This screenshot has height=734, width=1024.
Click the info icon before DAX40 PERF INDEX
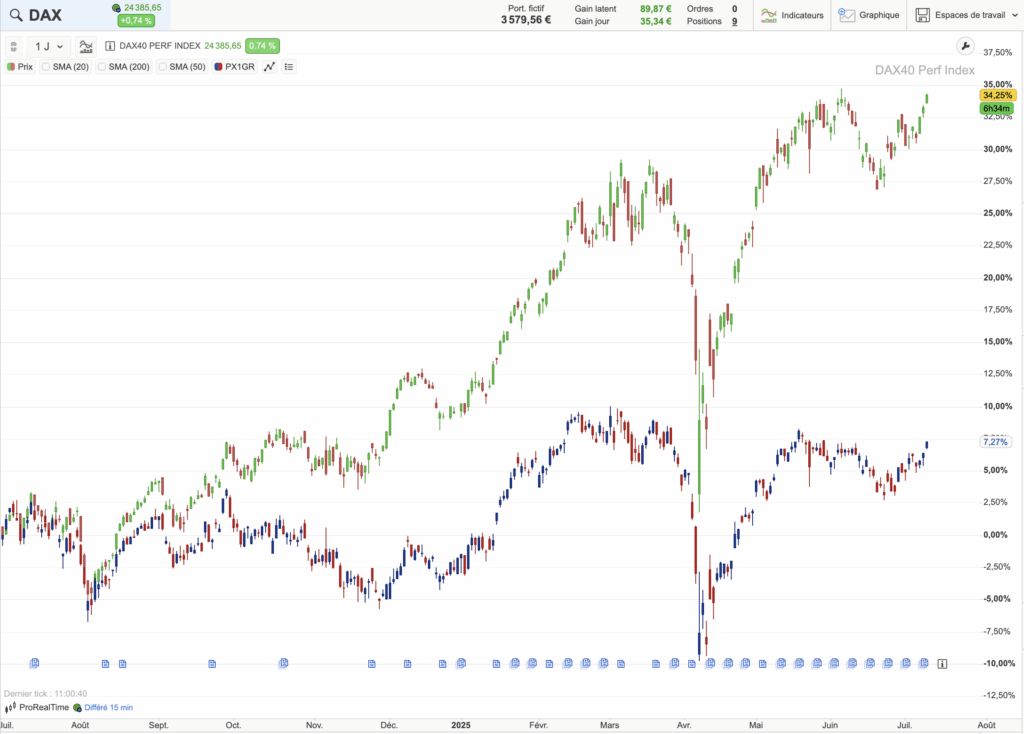coord(110,46)
